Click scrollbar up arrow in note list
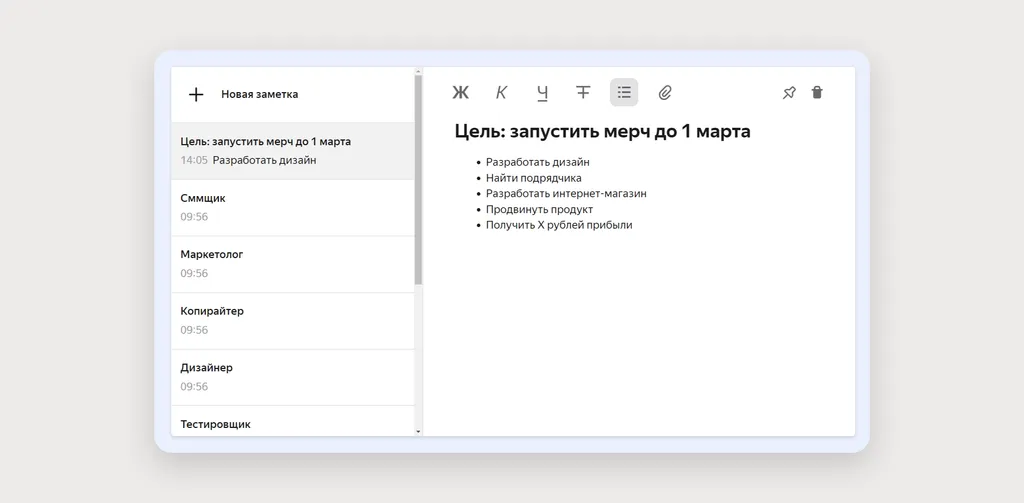 (x=419, y=71)
